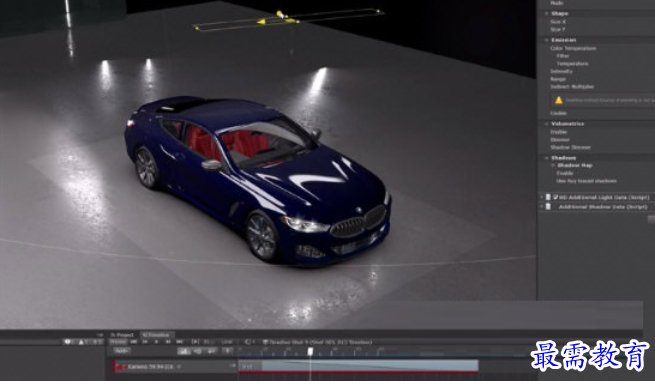This screenshot has height=387, width=655.
Task: Jump to the Timeline end
Action: (179, 342)
